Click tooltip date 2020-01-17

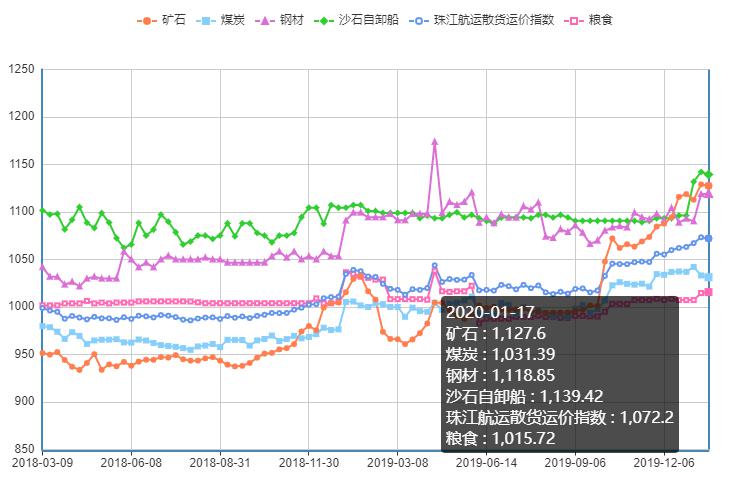click(490, 312)
